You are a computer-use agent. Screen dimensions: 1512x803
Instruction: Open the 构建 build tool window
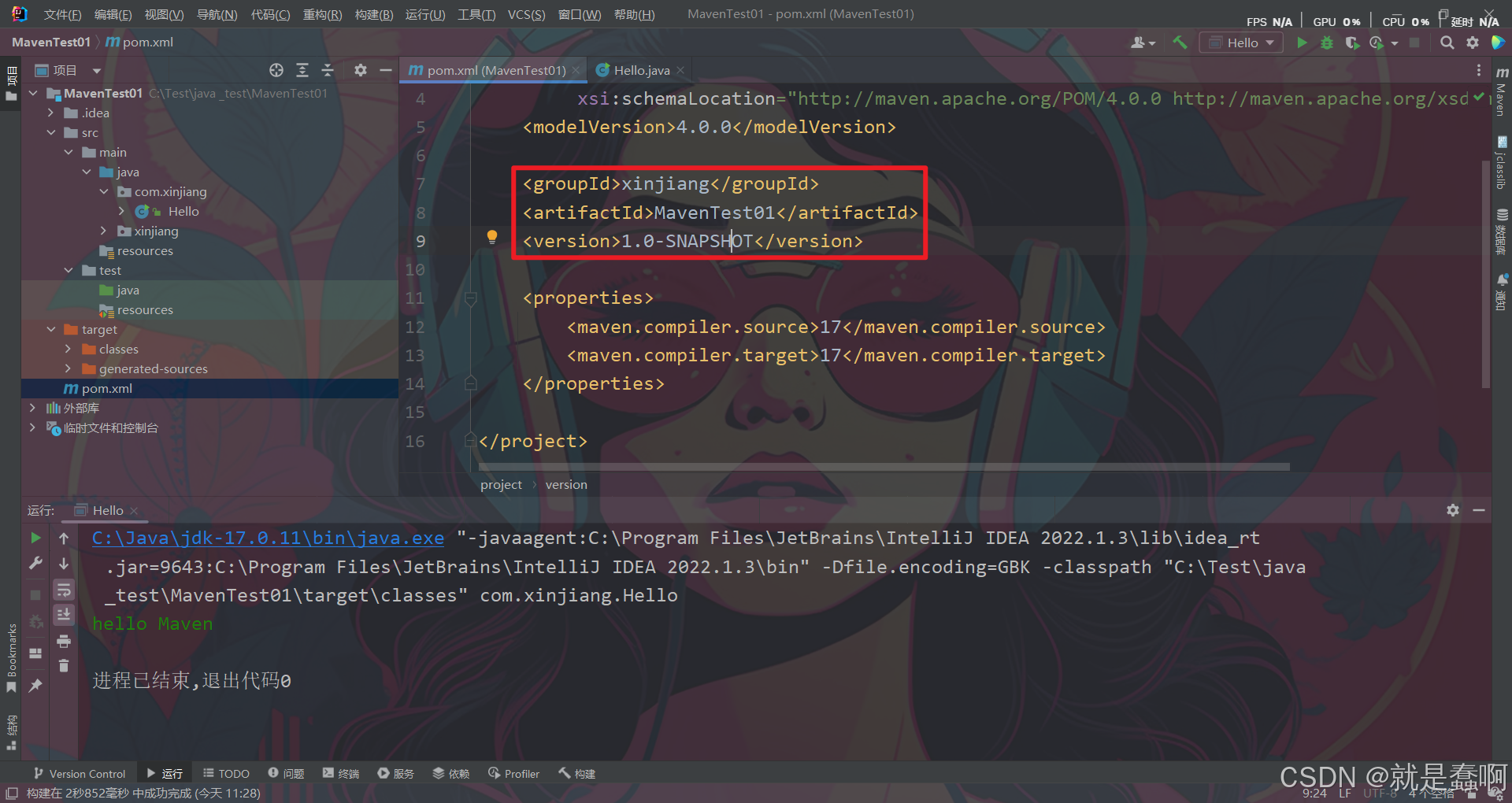(577, 774)
